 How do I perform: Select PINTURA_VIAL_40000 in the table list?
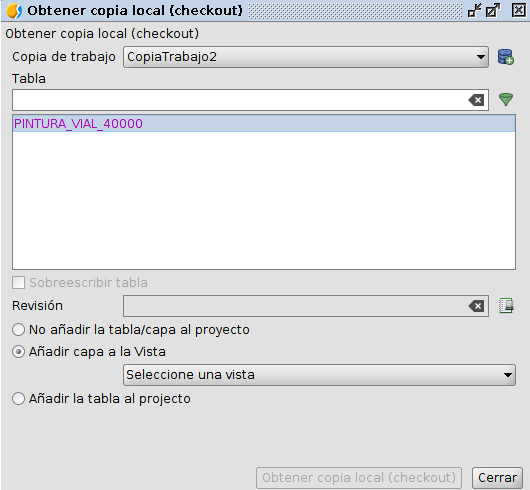[x=264, y=123]
